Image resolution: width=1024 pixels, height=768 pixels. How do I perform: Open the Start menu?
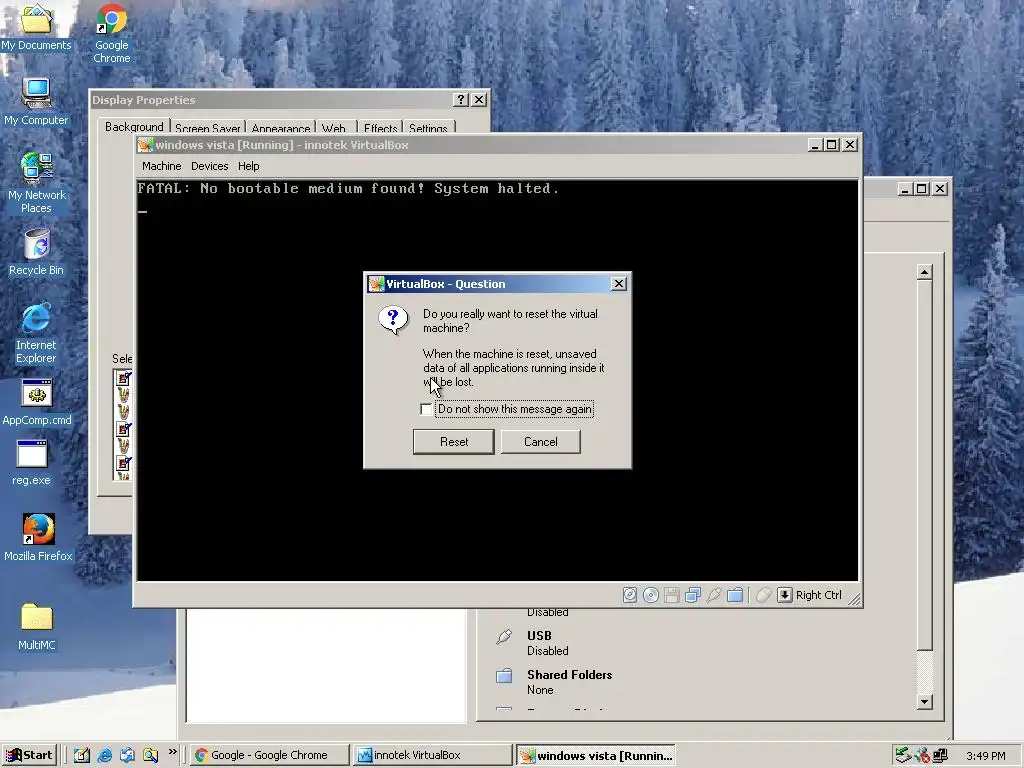29,755
